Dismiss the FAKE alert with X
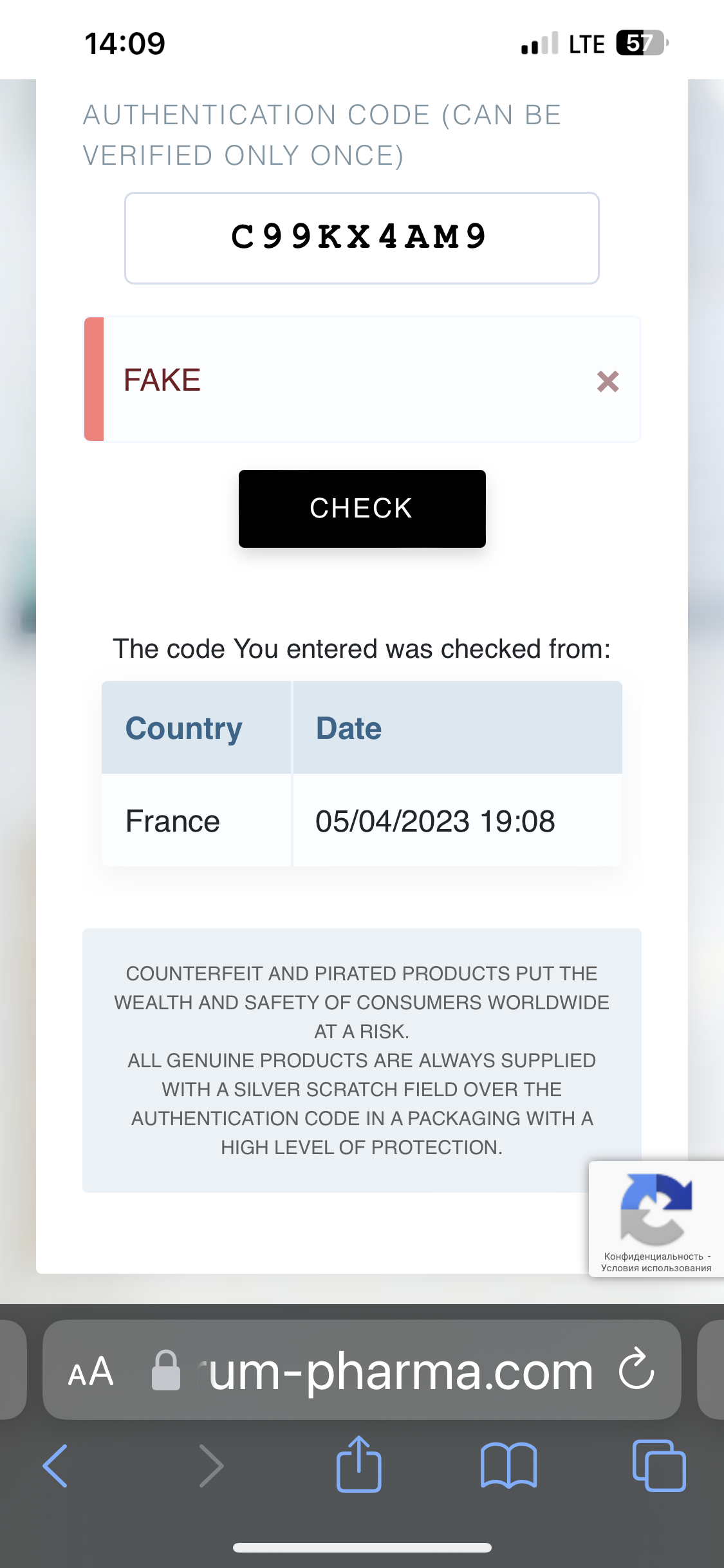The height and width of the screenshot is (1568, 724). tap(608, 381)
